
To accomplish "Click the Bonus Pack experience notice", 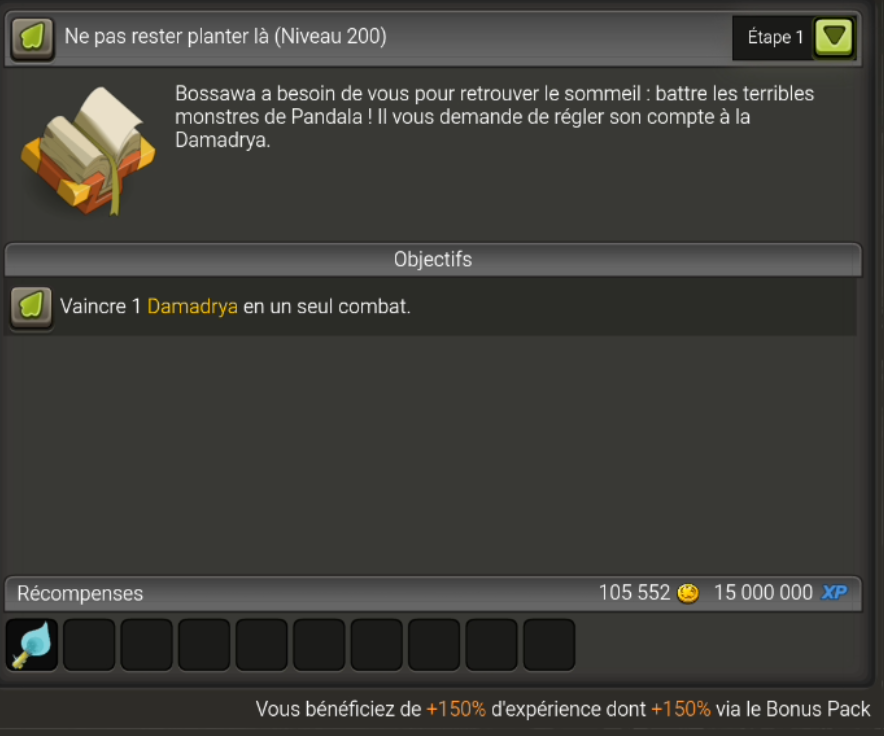I will [563, 709].
